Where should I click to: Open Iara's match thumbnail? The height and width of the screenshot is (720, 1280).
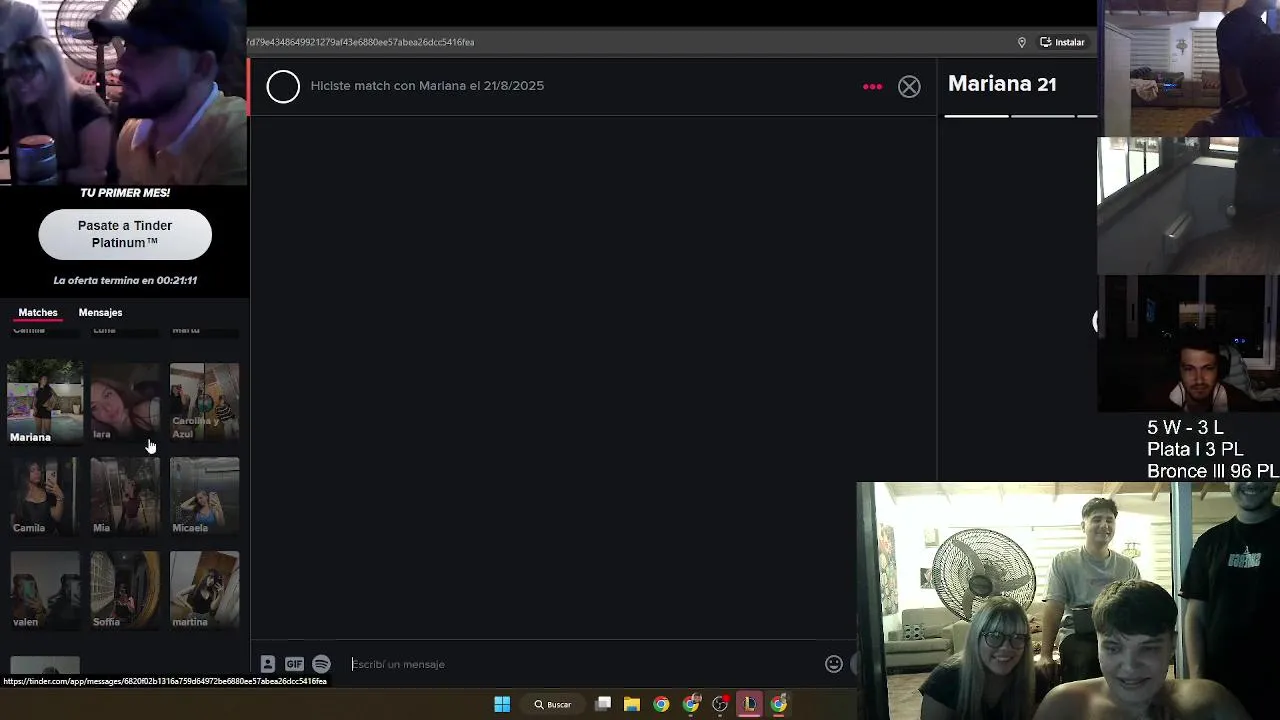[125, 402]
